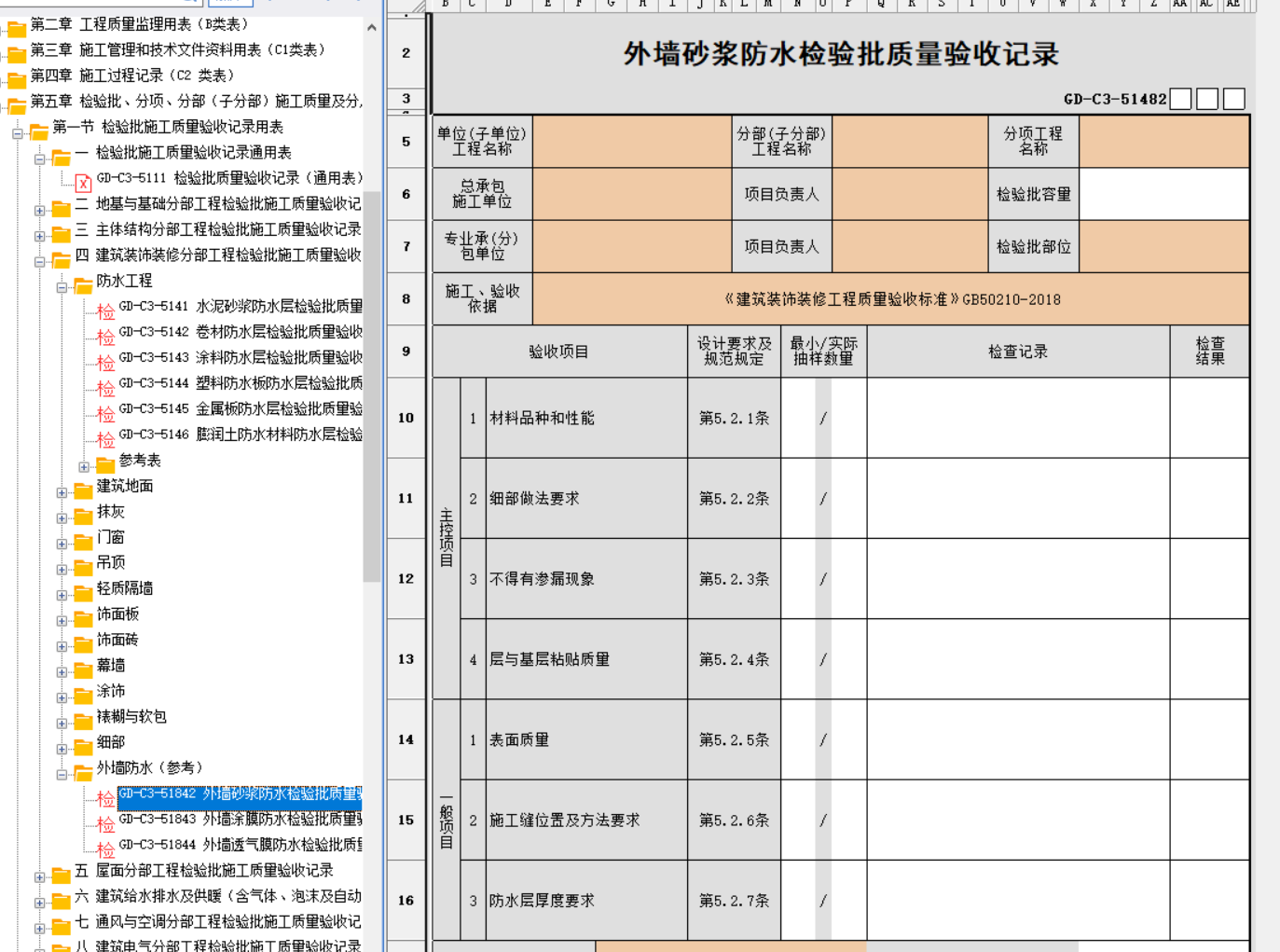Select GD-C3-5142 卷材防水层 tree item

click(x=241, y=332)
